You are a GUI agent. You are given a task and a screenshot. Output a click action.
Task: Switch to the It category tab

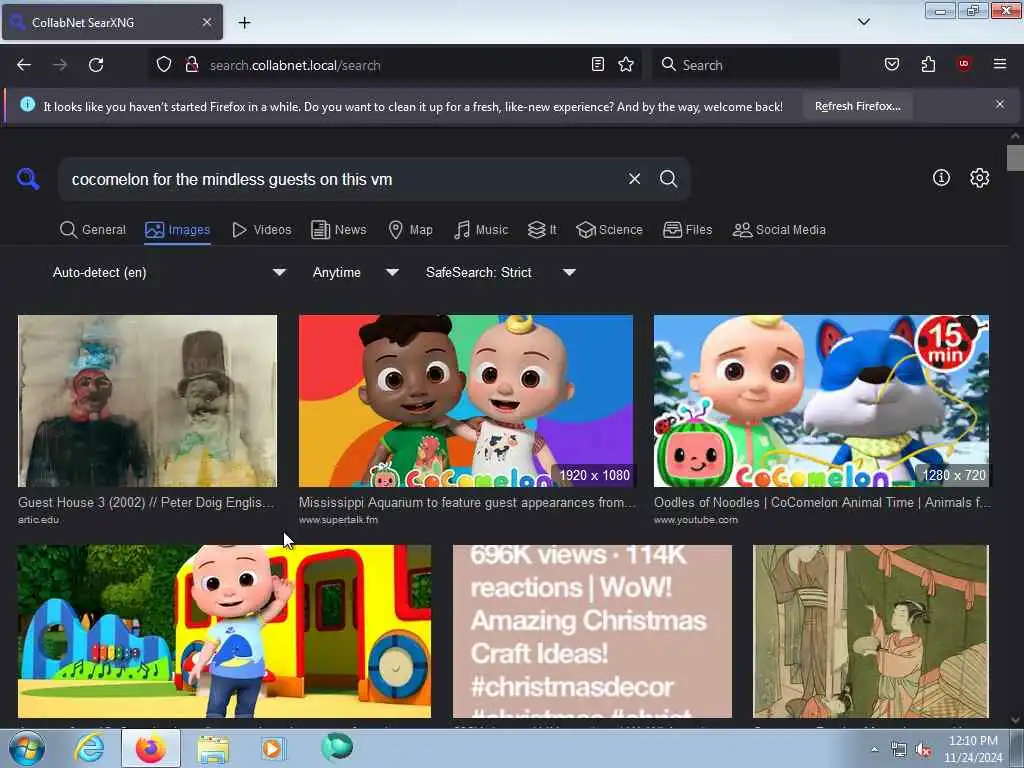[x=542, y=230]
